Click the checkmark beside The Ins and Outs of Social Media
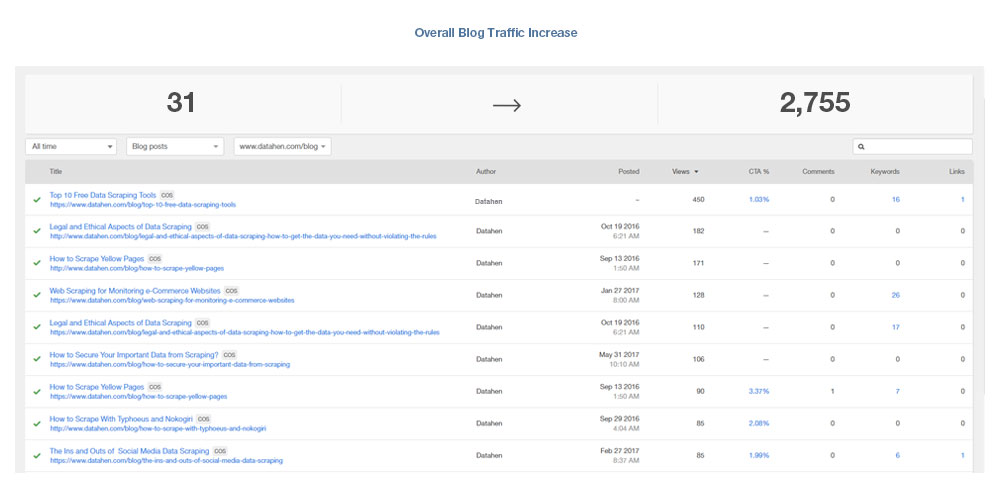The width and height of the screenshot is (1000, 504). click(x=37, y=455)
